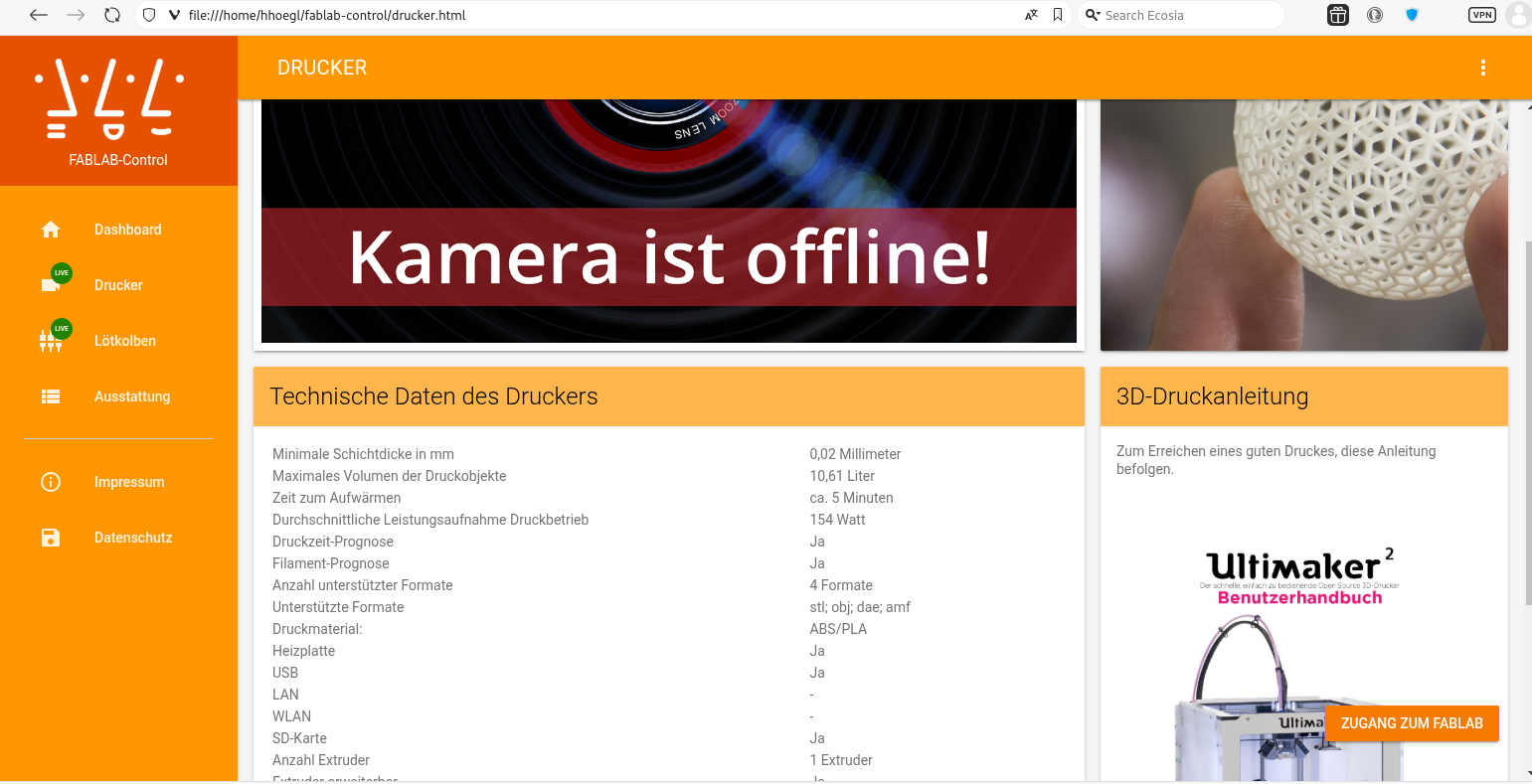This screenshot has height=784, width=1532.
Task: Go back with browser back arrow
Action: (38, 15)
